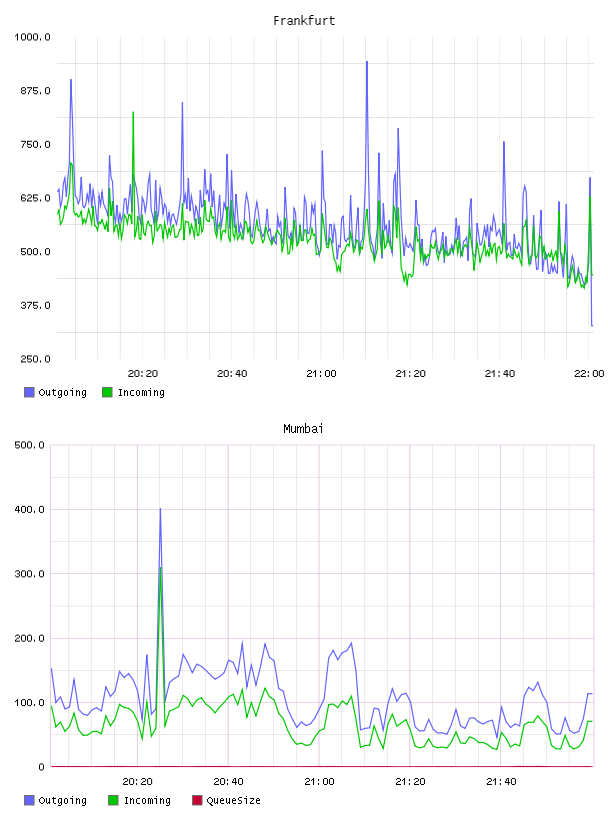The image size is (608, 816).
Task: Click the 375.0 y-axis label on Frankfurt chart
Action: [35, 305]
